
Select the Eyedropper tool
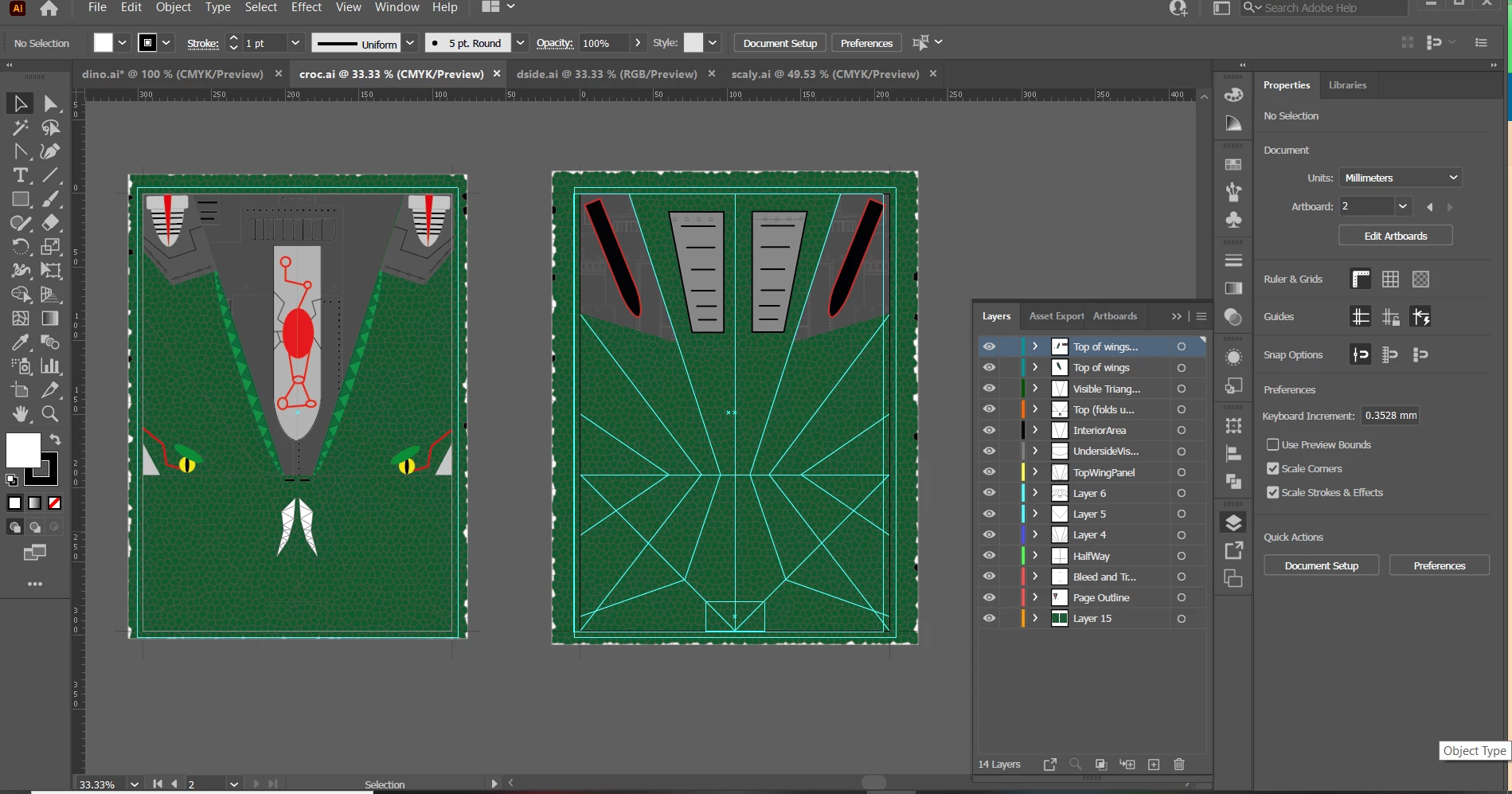(x=20, y=342)
